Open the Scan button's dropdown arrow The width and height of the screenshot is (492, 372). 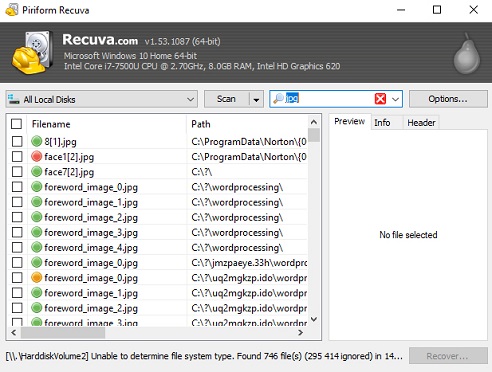pos(256,99)
